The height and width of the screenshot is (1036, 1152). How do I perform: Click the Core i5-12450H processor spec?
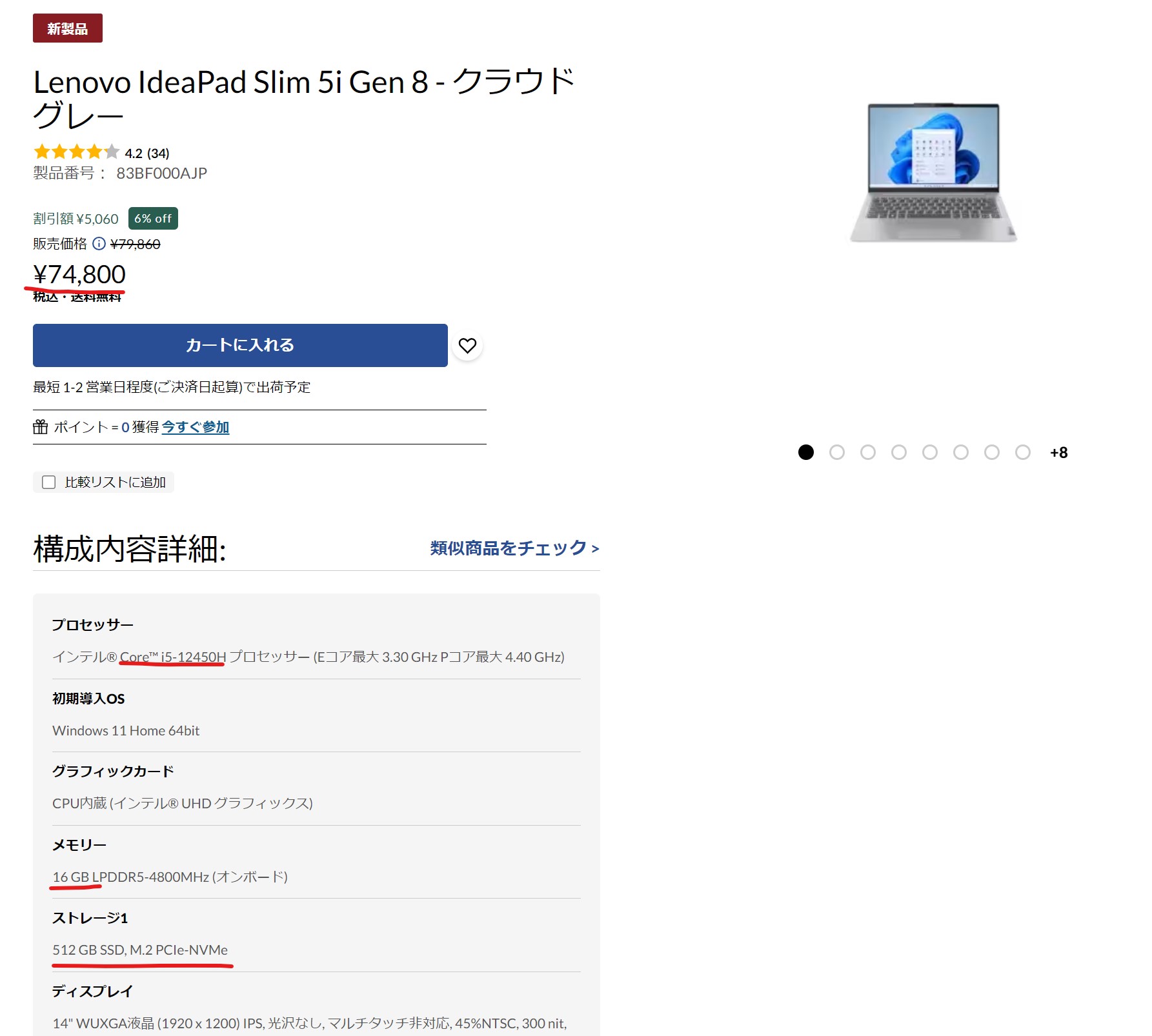[308, 657]
